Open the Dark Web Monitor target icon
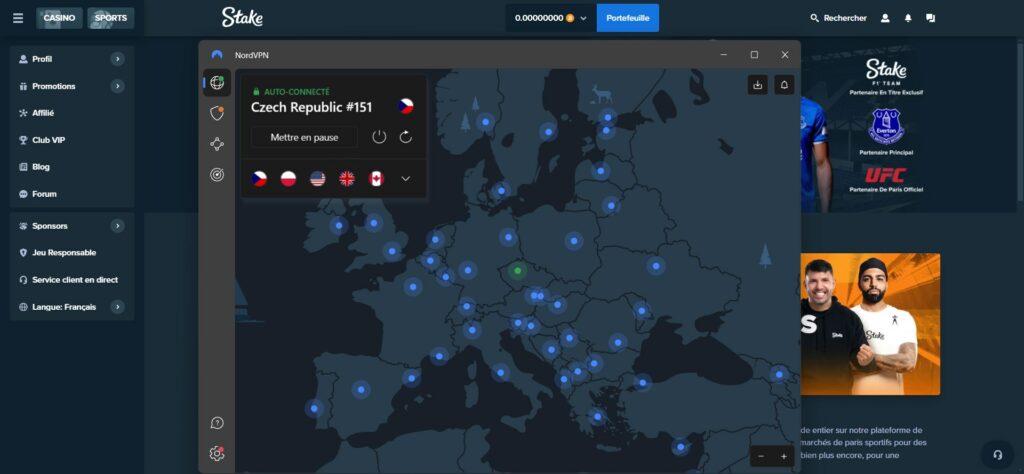Screen dimensions: 1024x474 click(x=217, y=174)
